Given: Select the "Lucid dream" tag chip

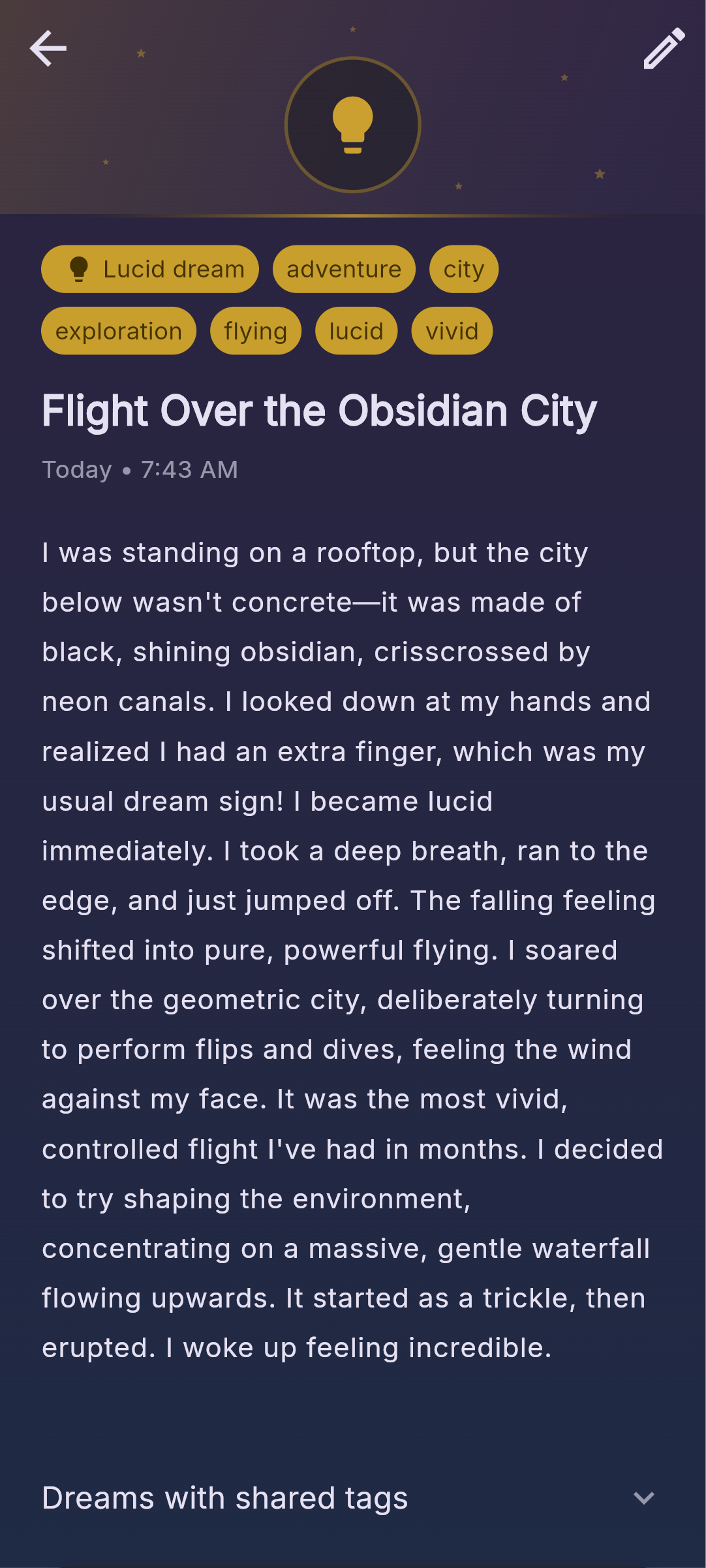Looking at the screenshot, I should [x=149, y=268].
